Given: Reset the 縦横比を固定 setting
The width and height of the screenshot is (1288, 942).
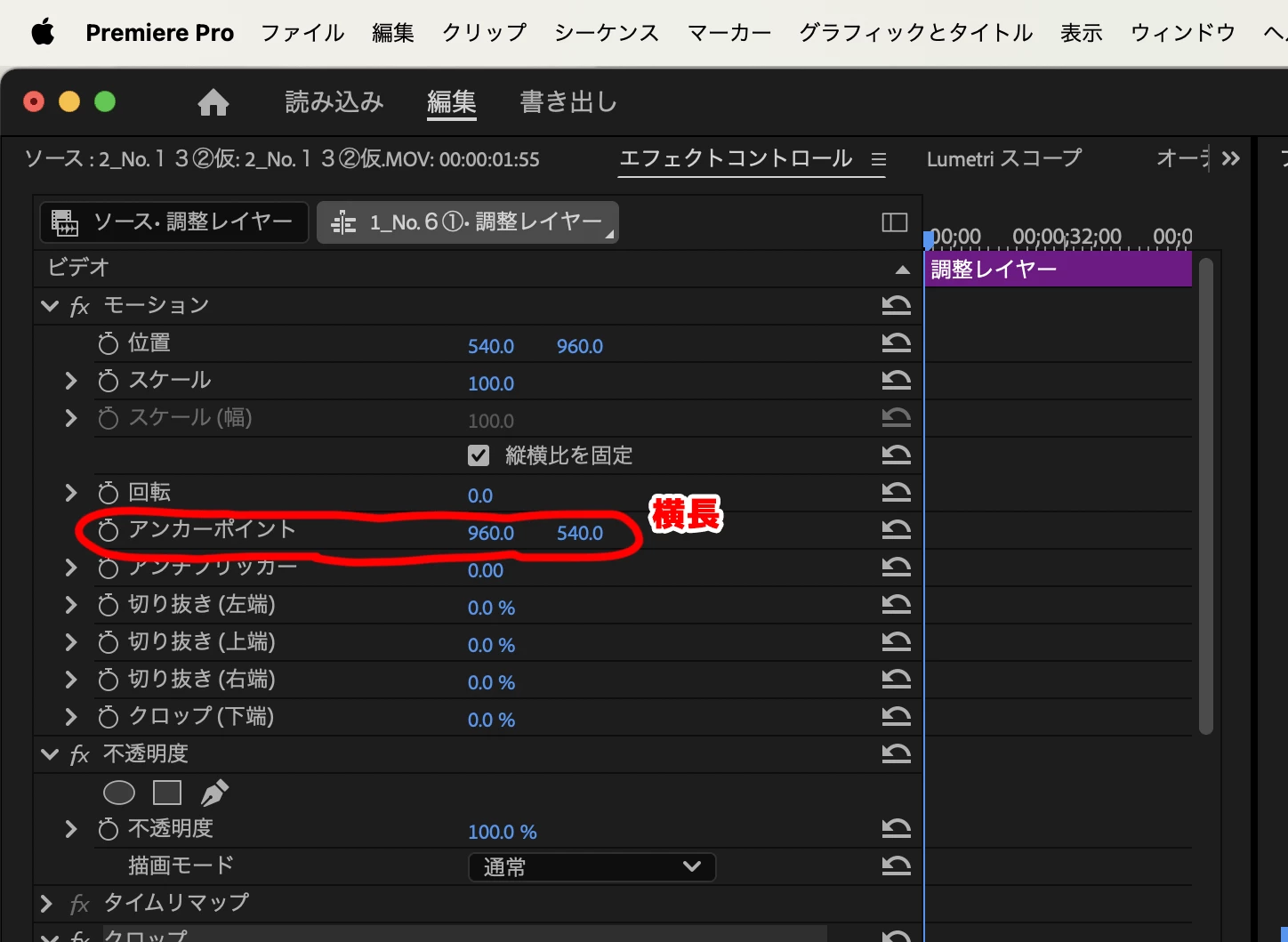Looking at the screenshot, I should point(897,455).
